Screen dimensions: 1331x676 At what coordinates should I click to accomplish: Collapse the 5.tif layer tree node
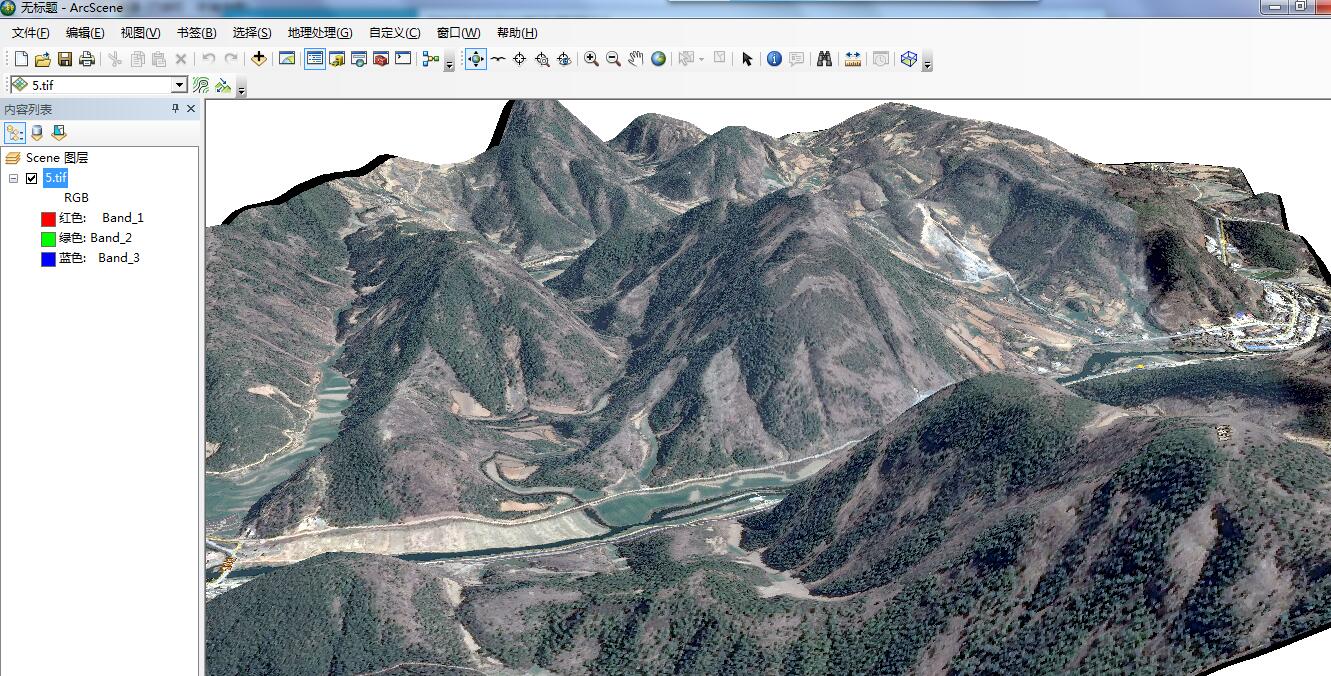coord(13,178)
